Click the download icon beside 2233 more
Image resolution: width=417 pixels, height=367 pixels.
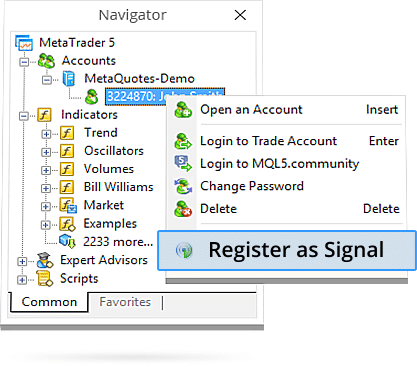pyautogui.click(x=68, y=242)
